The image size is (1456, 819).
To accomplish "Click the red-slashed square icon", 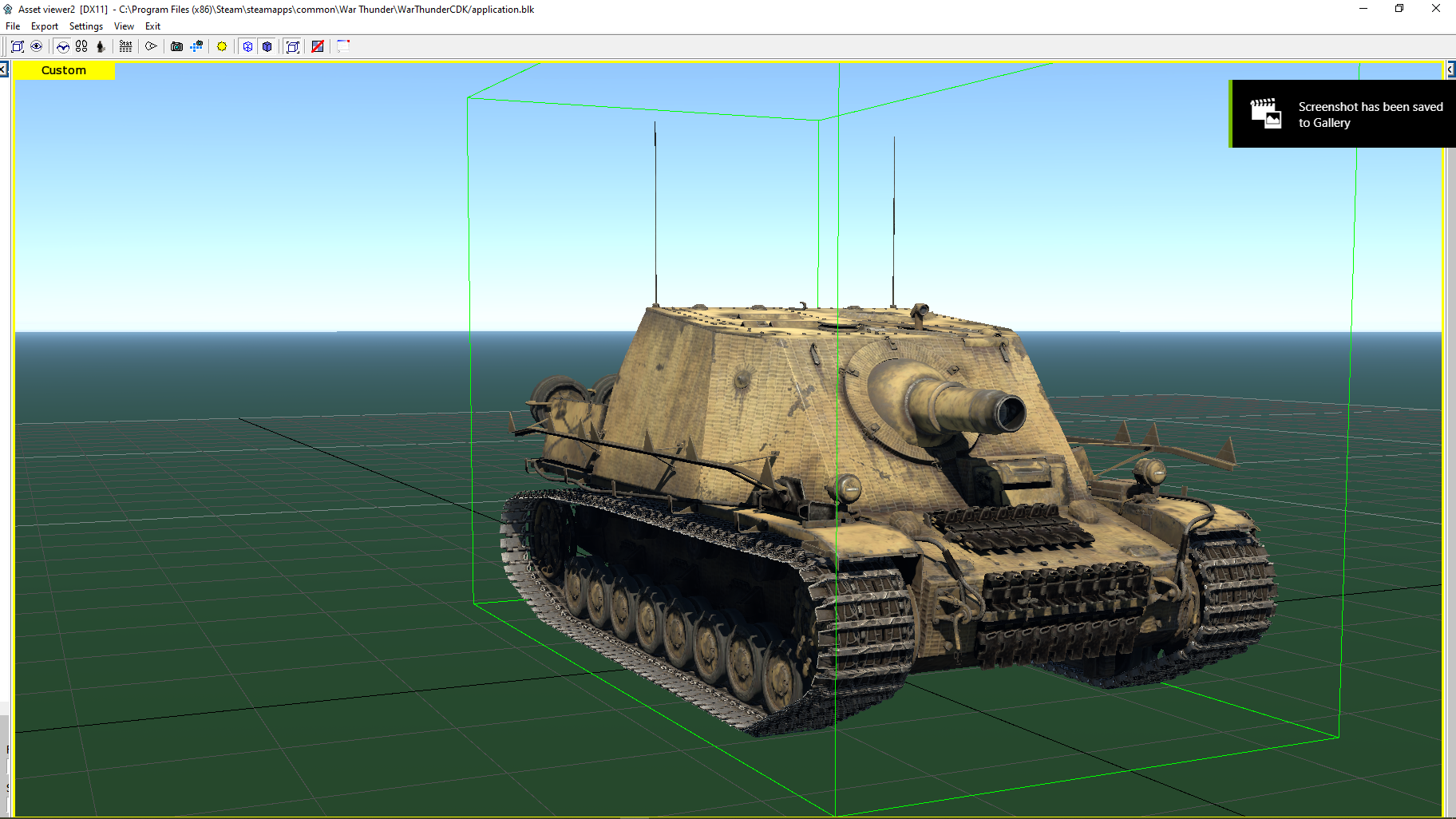I will click(x=318, y=46).
